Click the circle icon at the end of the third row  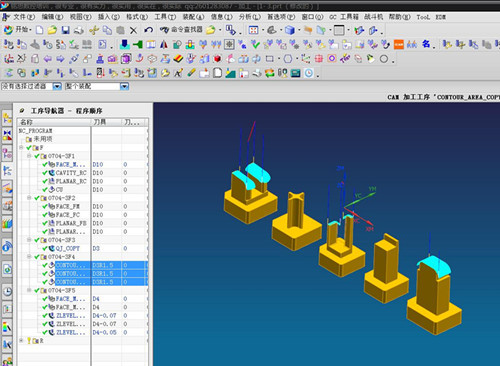[x=384, y=59]
